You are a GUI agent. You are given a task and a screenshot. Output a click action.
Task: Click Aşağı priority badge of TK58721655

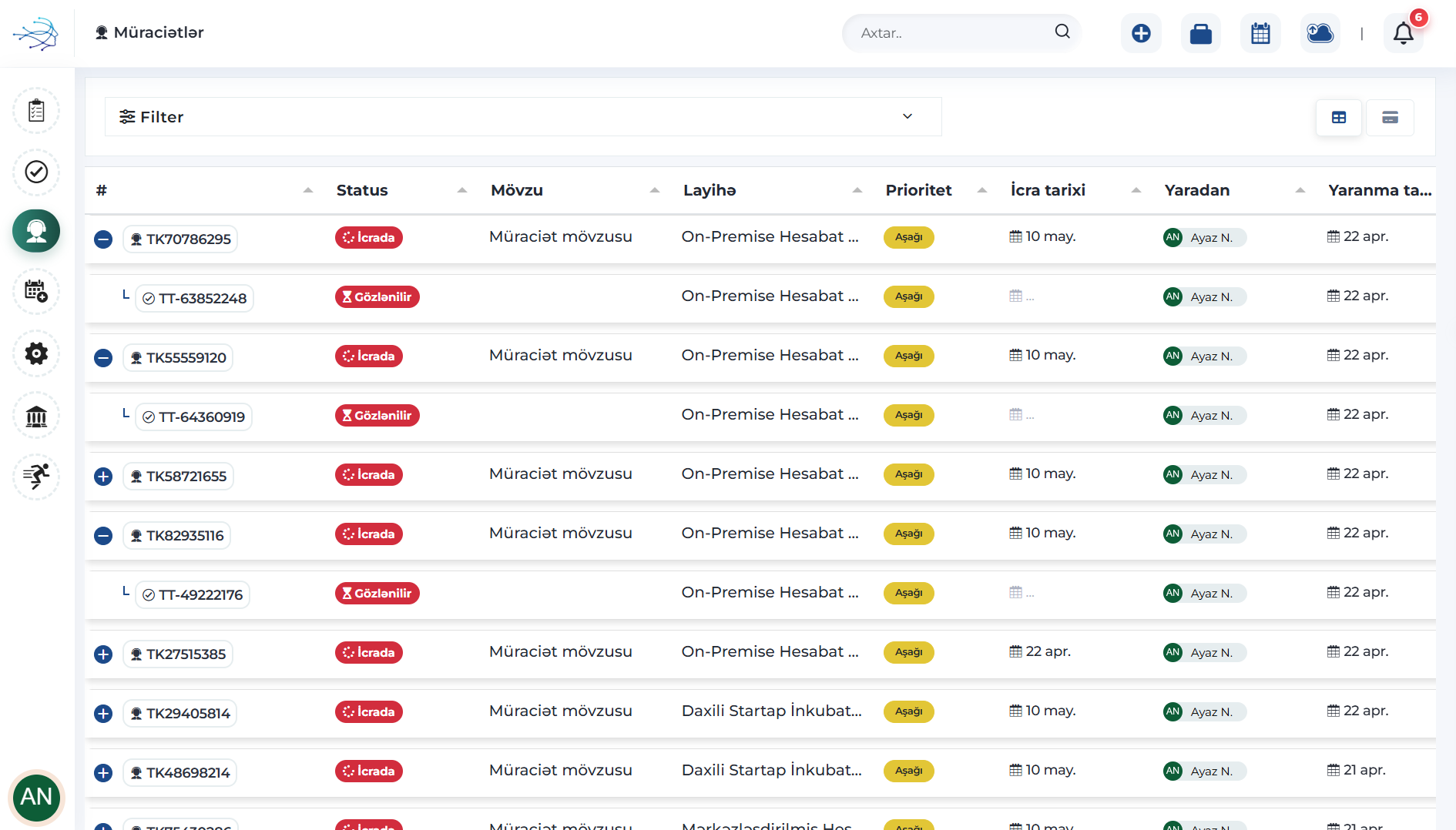909,475
